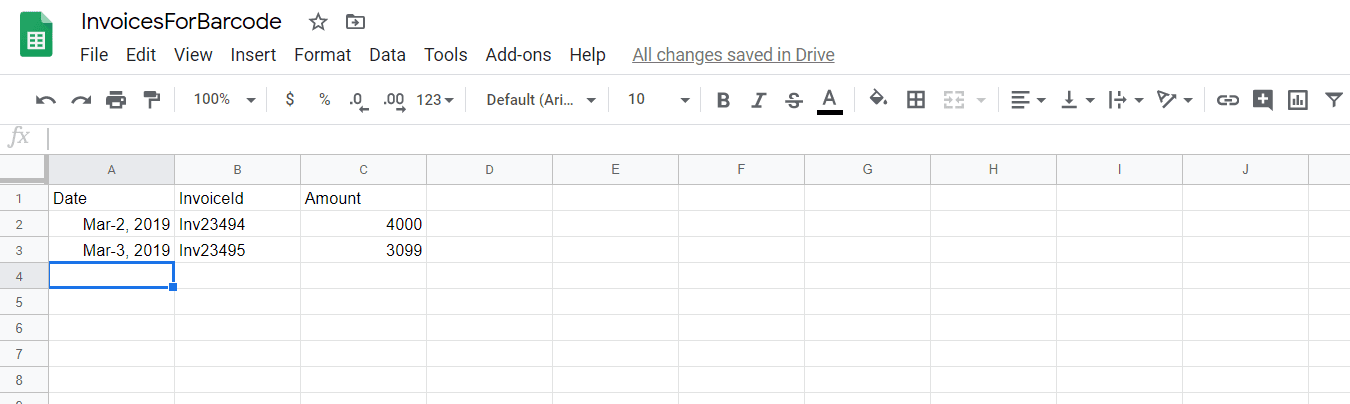The height and width of the screenshot is (404, 1350).
Task: Open the text color picker
Action: 829,100
